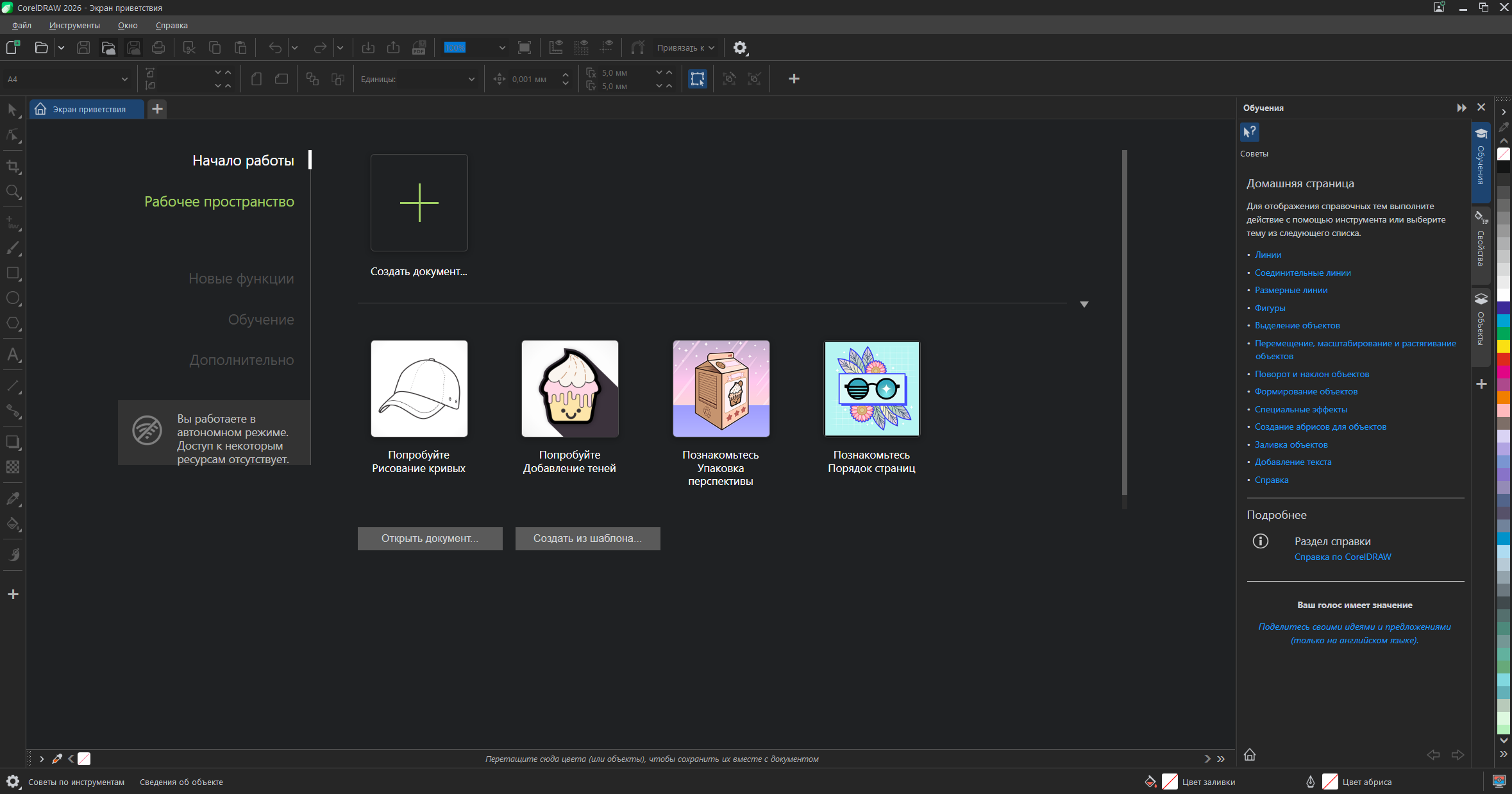Open the zoom level dropdown showing 100%

coord(502,48)
